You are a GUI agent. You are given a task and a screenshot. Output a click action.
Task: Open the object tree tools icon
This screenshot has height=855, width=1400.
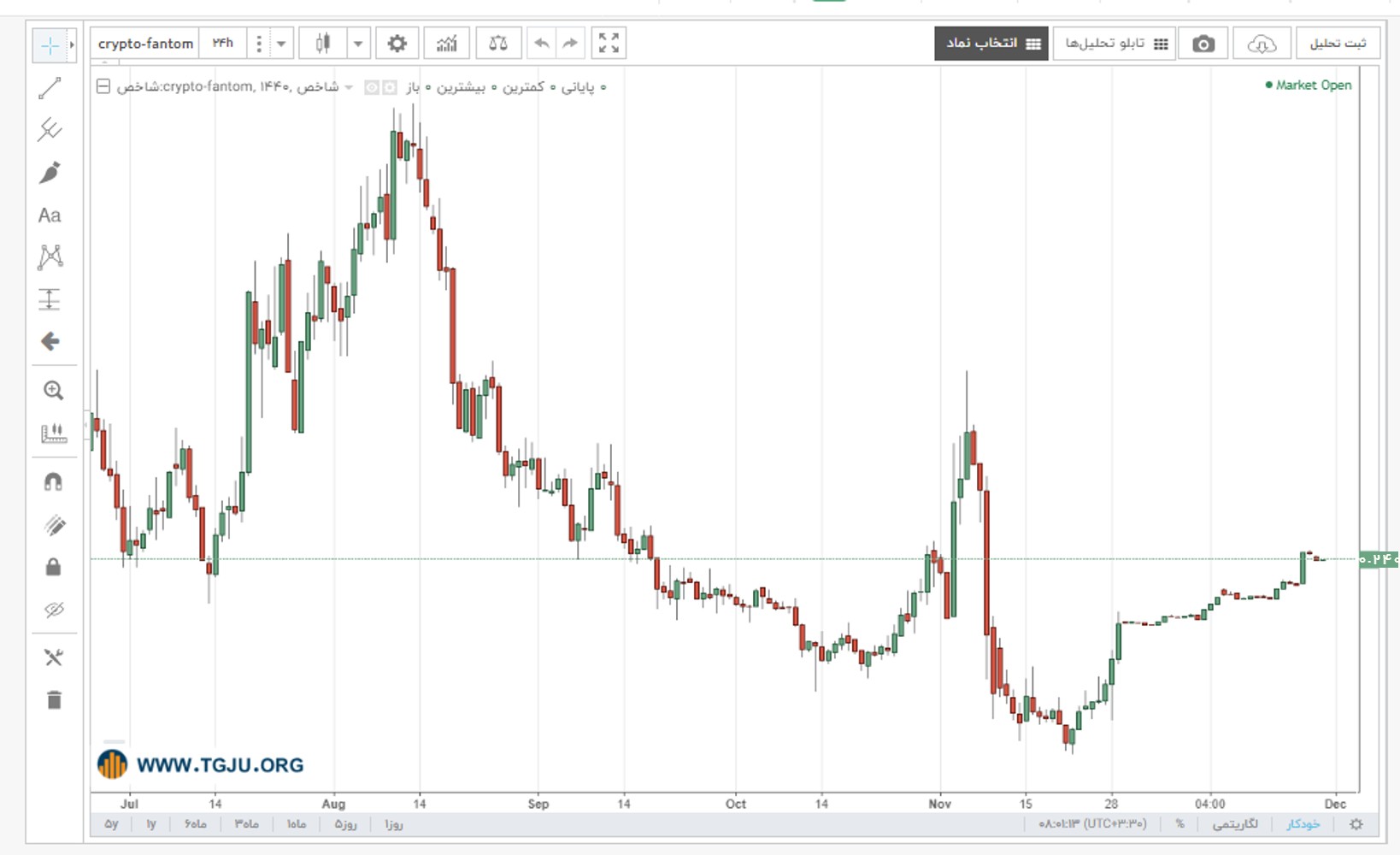[x=53, y=657]
